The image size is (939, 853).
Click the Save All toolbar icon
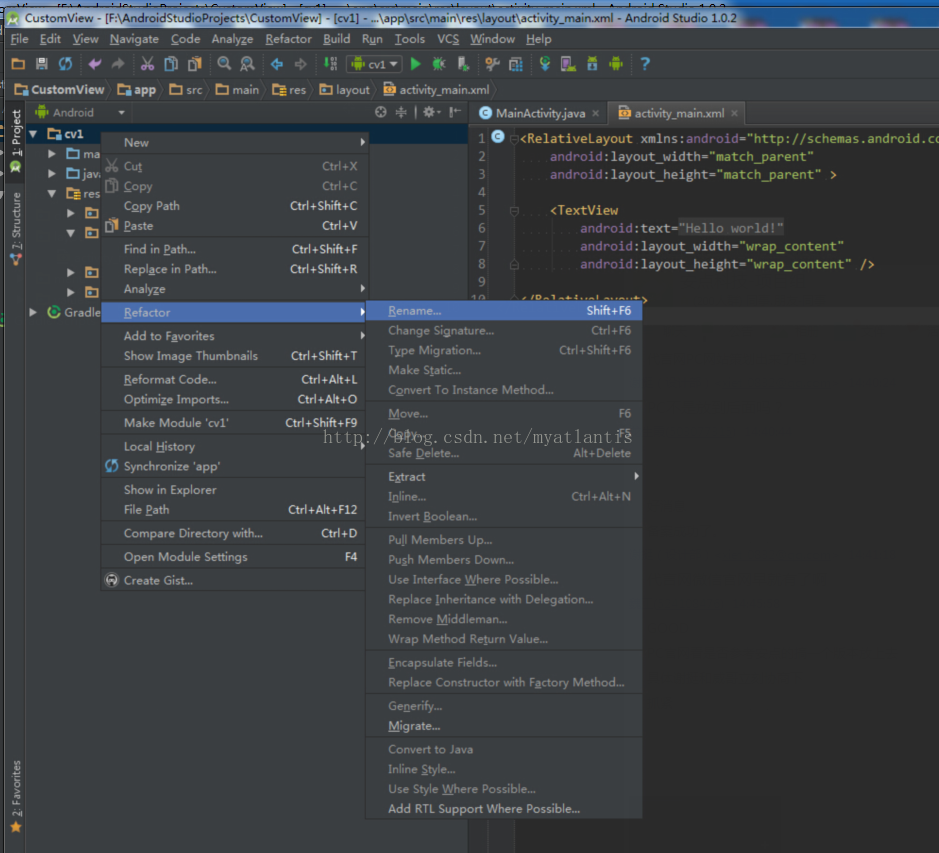click(x=41, y=63)
